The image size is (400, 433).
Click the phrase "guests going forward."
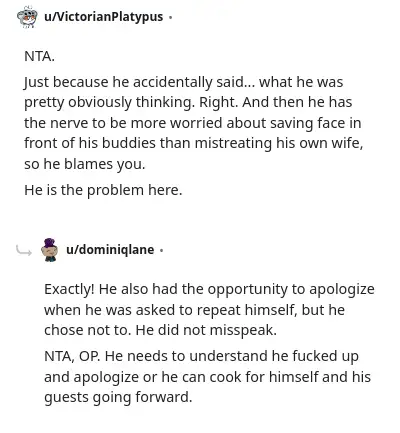click(x=118, y=398)
